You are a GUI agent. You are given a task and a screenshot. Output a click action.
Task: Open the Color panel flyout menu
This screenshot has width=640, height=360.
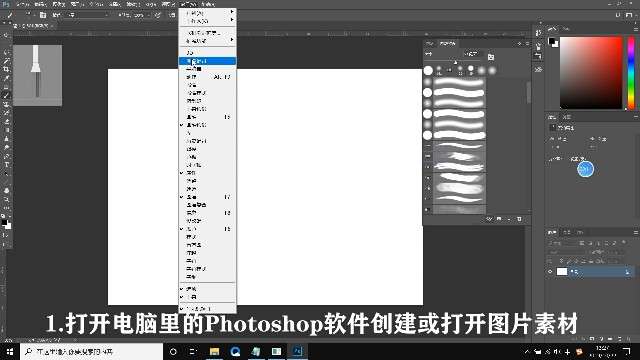pyautogui.click(x=636, y=29)
